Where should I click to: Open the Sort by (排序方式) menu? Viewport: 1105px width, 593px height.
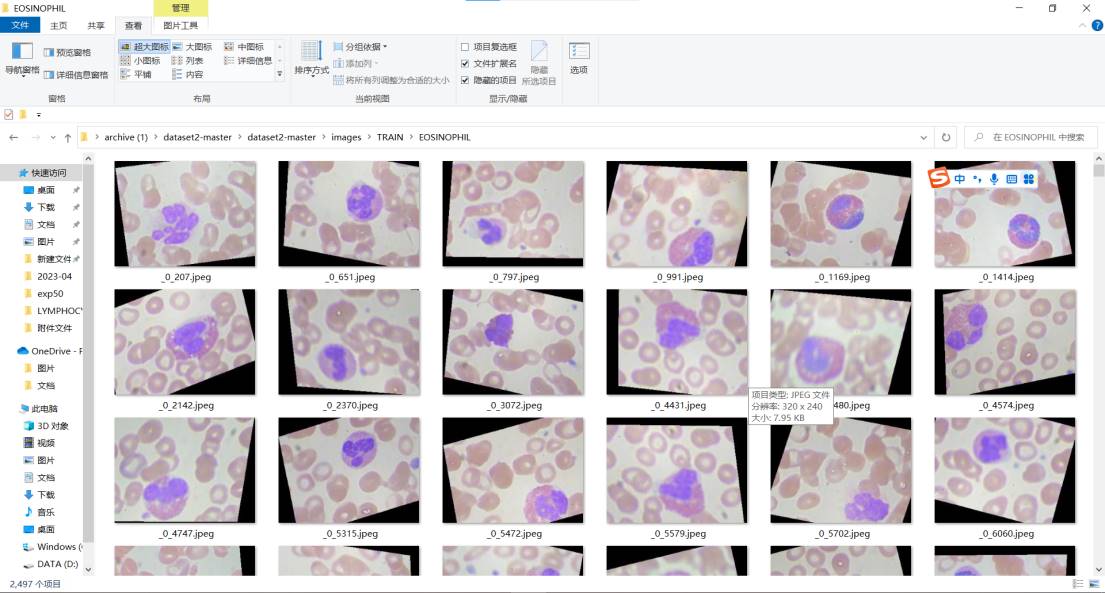pyautogui.click(x=311, y=59)
